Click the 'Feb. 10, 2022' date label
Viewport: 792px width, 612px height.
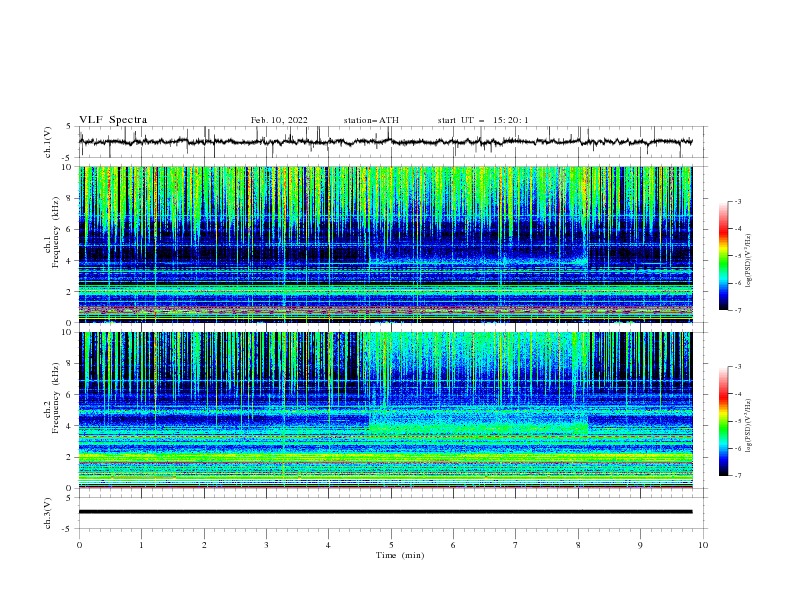point(279,120)
